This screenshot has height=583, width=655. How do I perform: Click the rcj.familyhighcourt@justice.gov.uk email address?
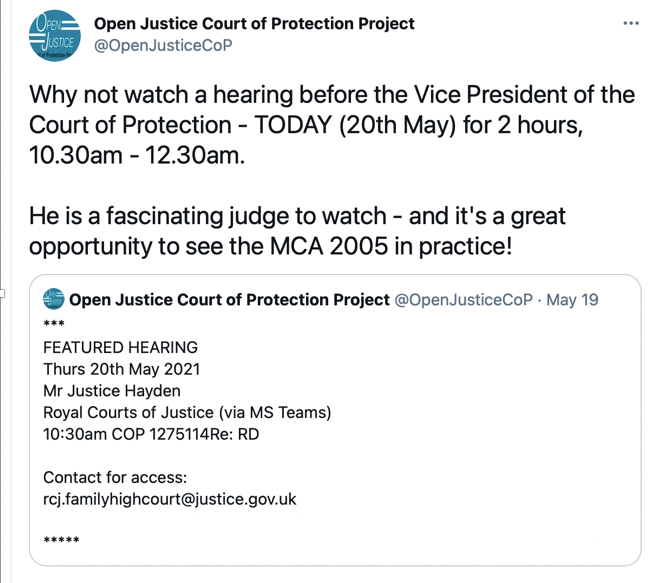click(170, 498)
